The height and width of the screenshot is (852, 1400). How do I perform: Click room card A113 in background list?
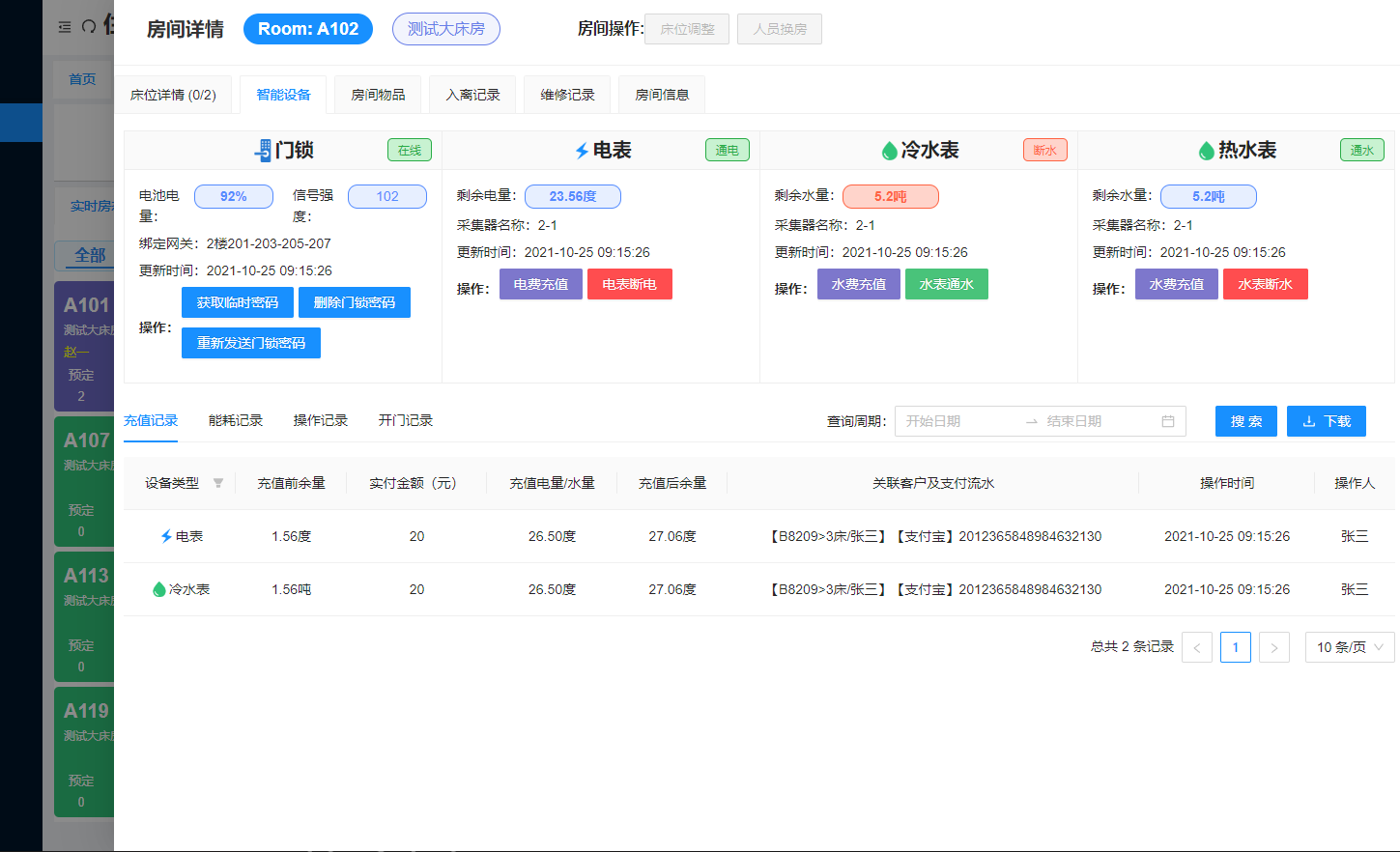pos(85,616)
